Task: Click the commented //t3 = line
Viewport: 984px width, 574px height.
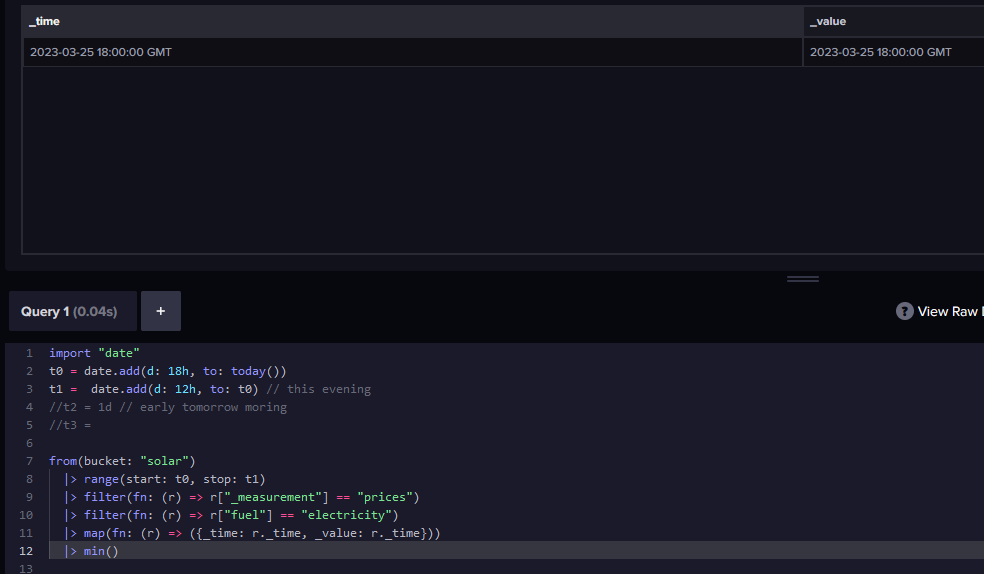Action: (70, 425)
